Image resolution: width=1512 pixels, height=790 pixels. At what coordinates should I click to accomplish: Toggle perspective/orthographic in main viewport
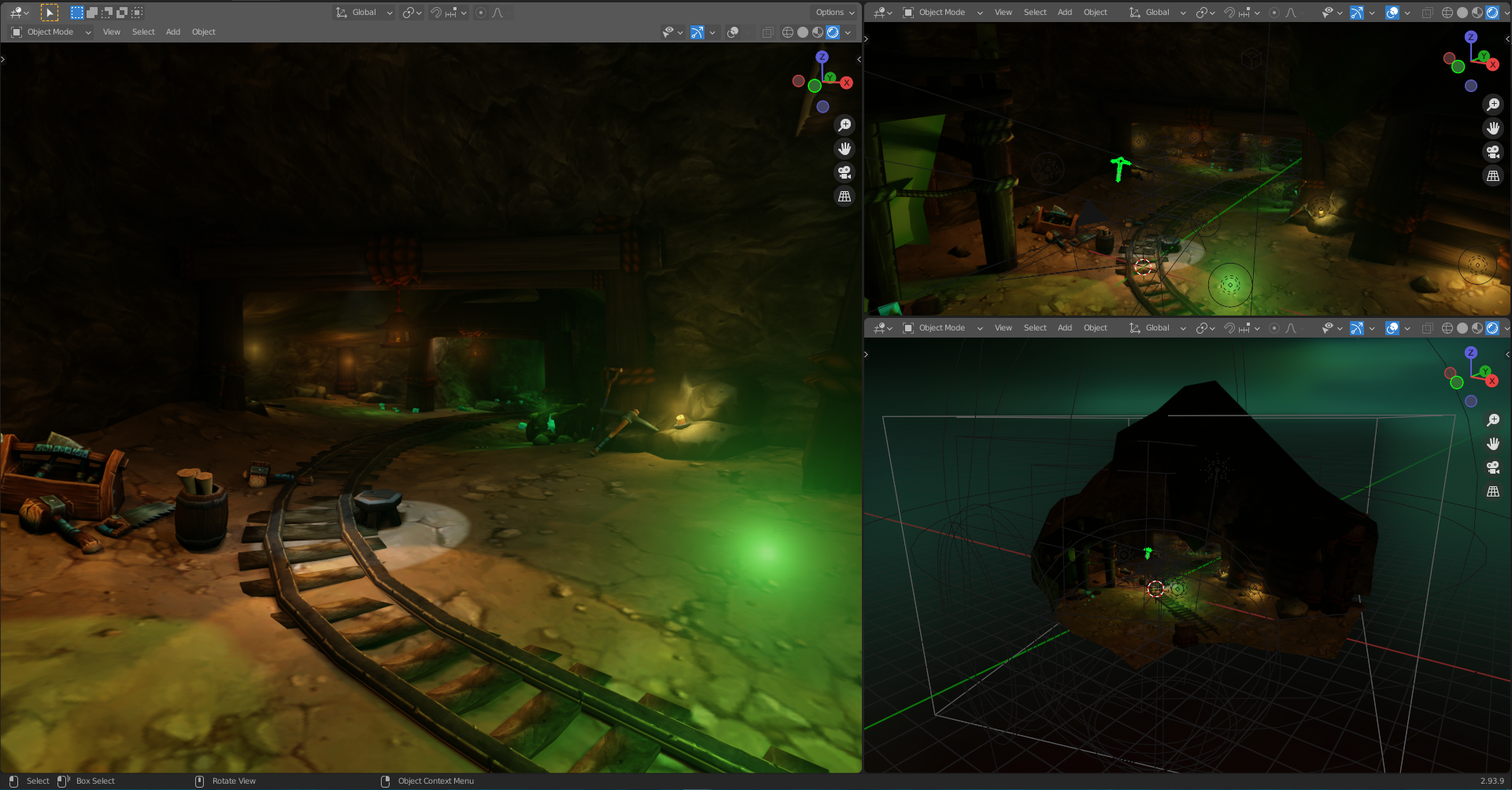pyautogui.click(x=845, y=196)
